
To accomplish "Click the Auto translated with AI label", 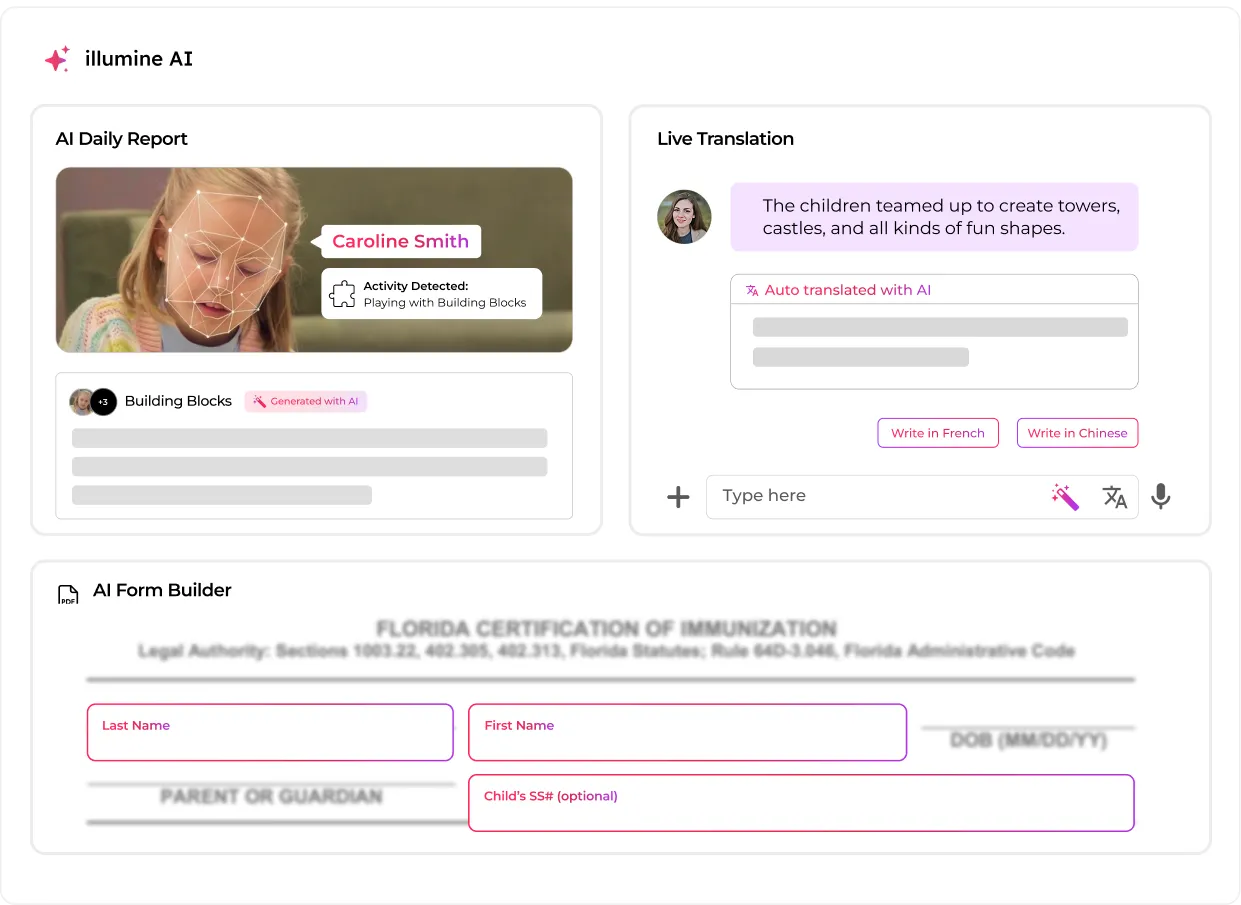I will 848,290.
